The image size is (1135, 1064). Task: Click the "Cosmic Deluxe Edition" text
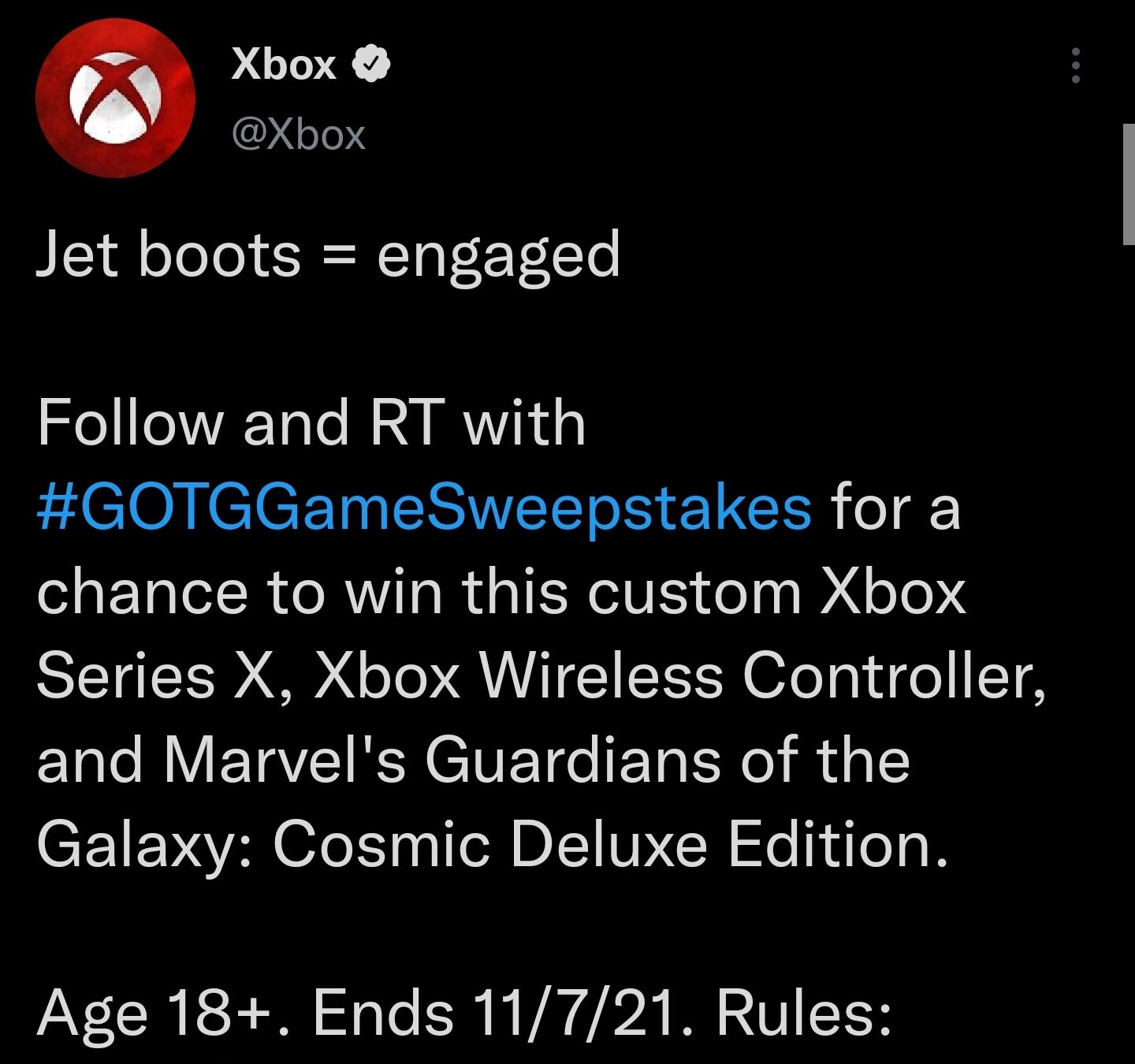click(x=608, y=845)
